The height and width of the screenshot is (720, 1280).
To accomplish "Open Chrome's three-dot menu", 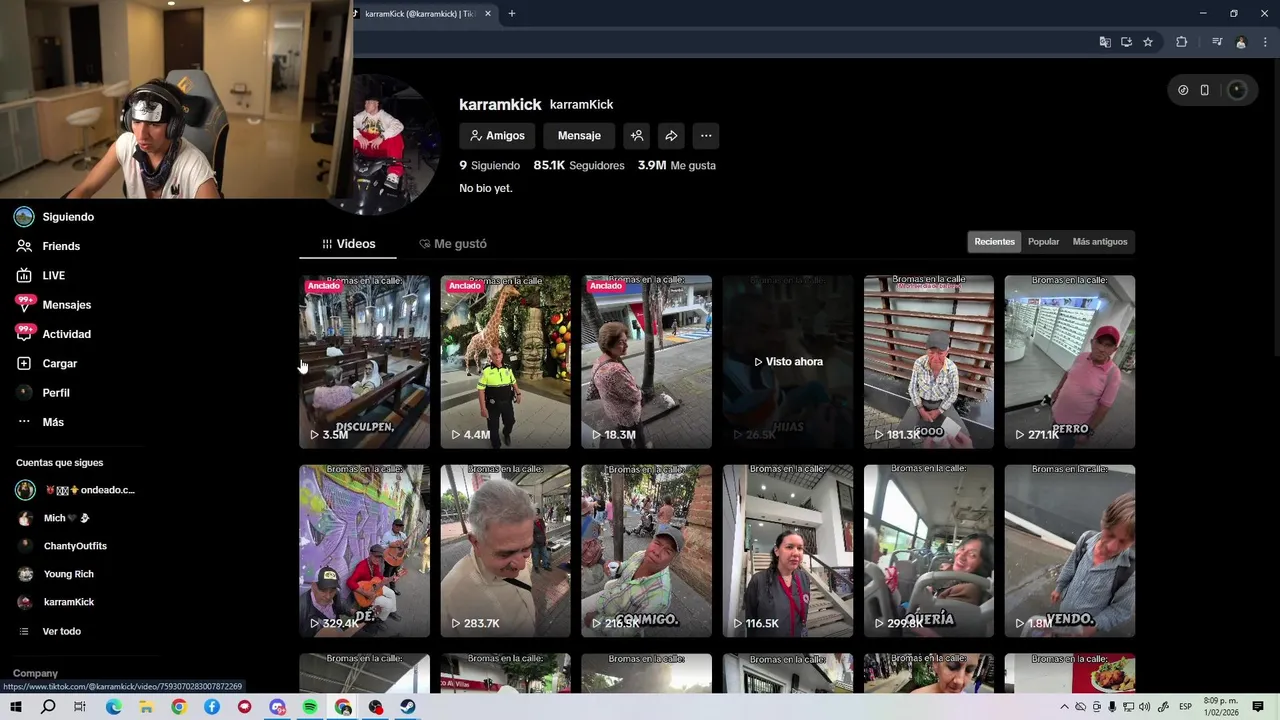I will click(x=1266, y=42).
